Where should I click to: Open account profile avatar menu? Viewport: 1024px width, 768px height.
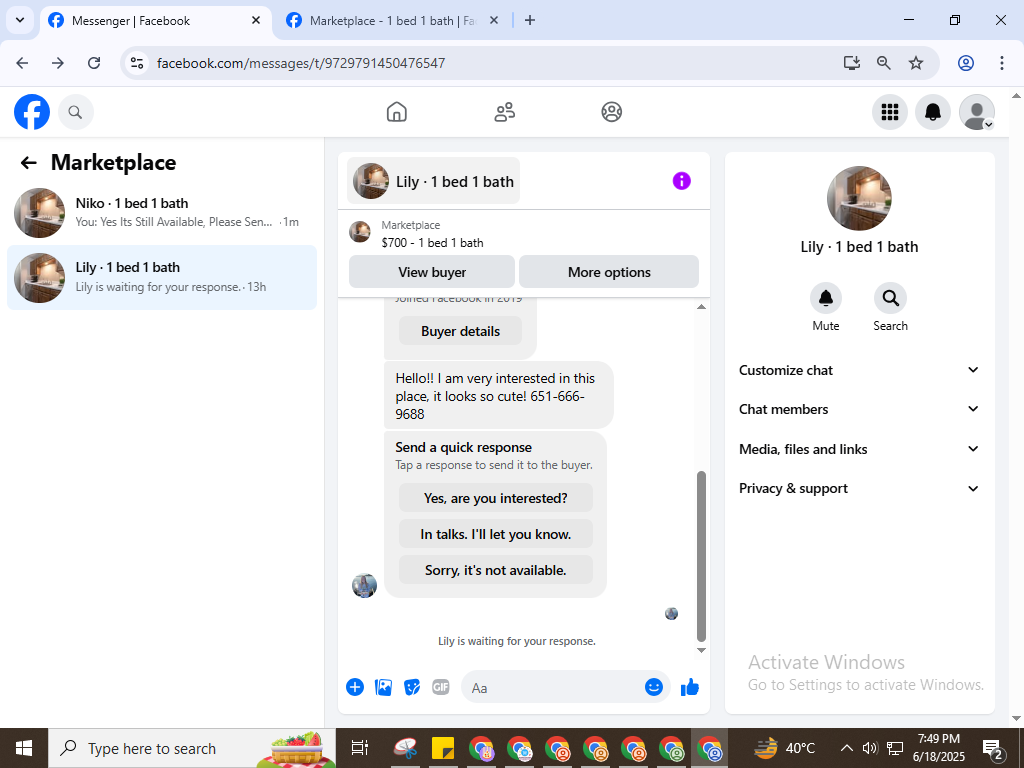[x=976, y=112]
